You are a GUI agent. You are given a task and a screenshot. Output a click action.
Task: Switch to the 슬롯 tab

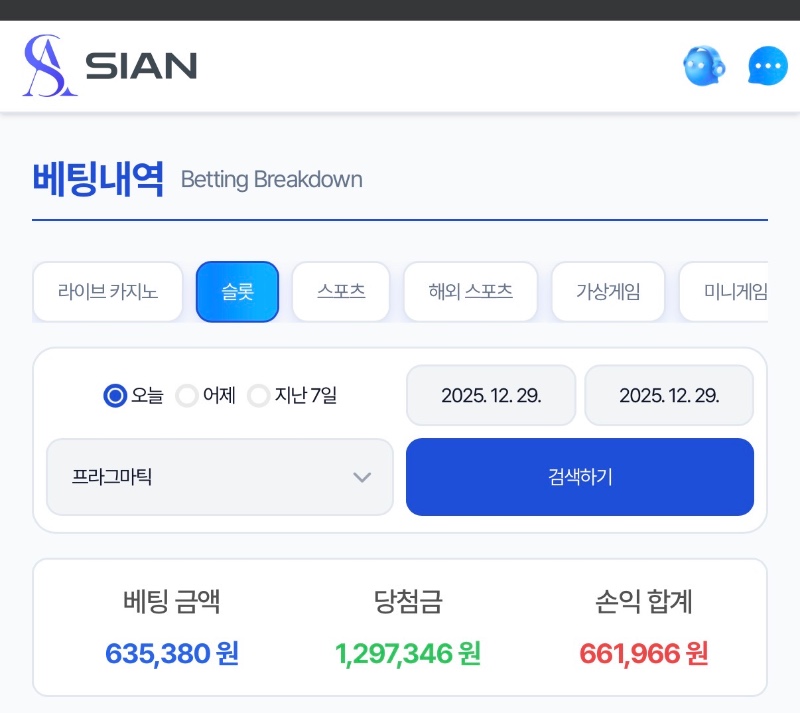click(237, 292)
